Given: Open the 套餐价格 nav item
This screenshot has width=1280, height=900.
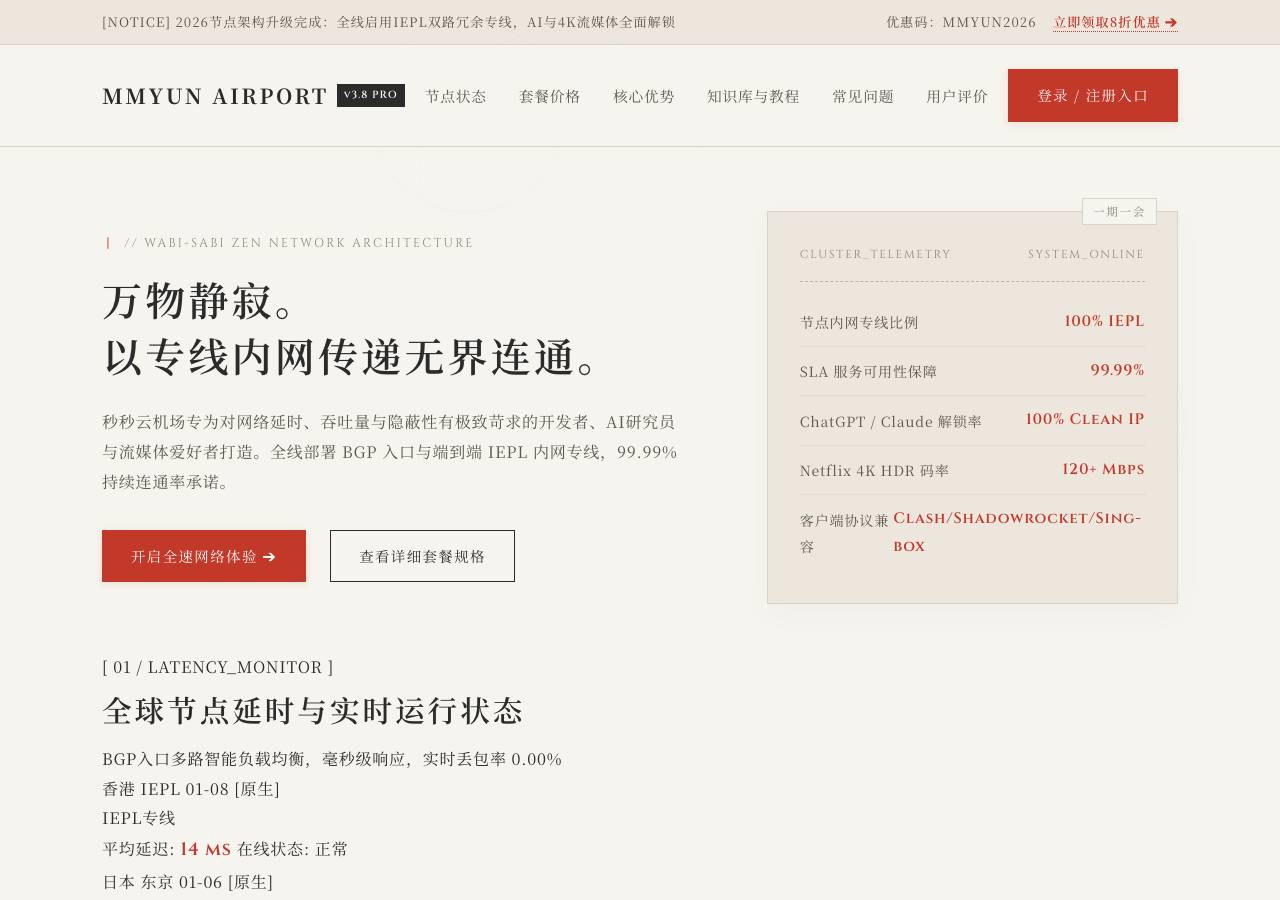Looking at the screenshot, I should (550, 96).
